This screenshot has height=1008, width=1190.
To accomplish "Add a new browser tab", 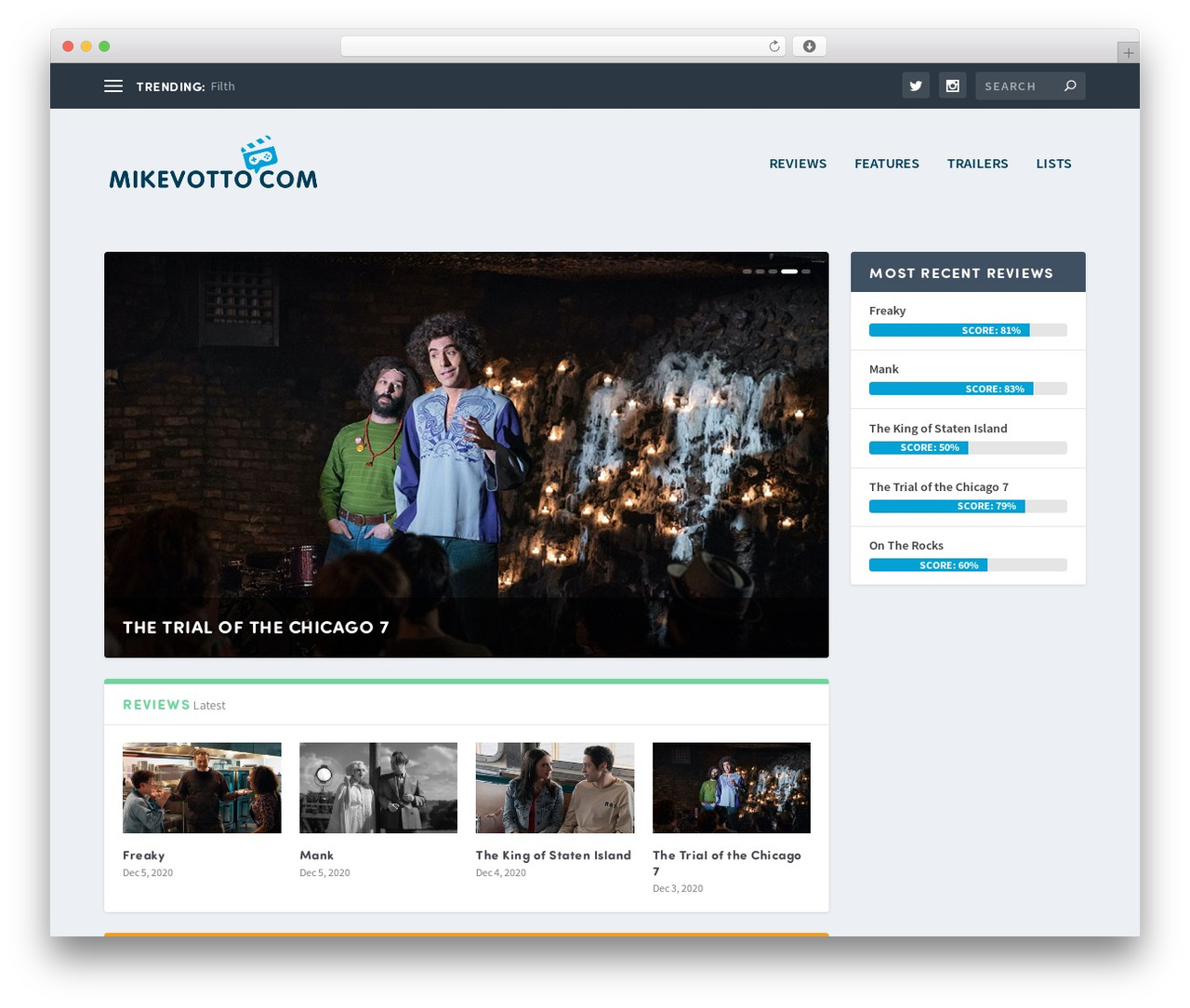I will click(1128, 52).
